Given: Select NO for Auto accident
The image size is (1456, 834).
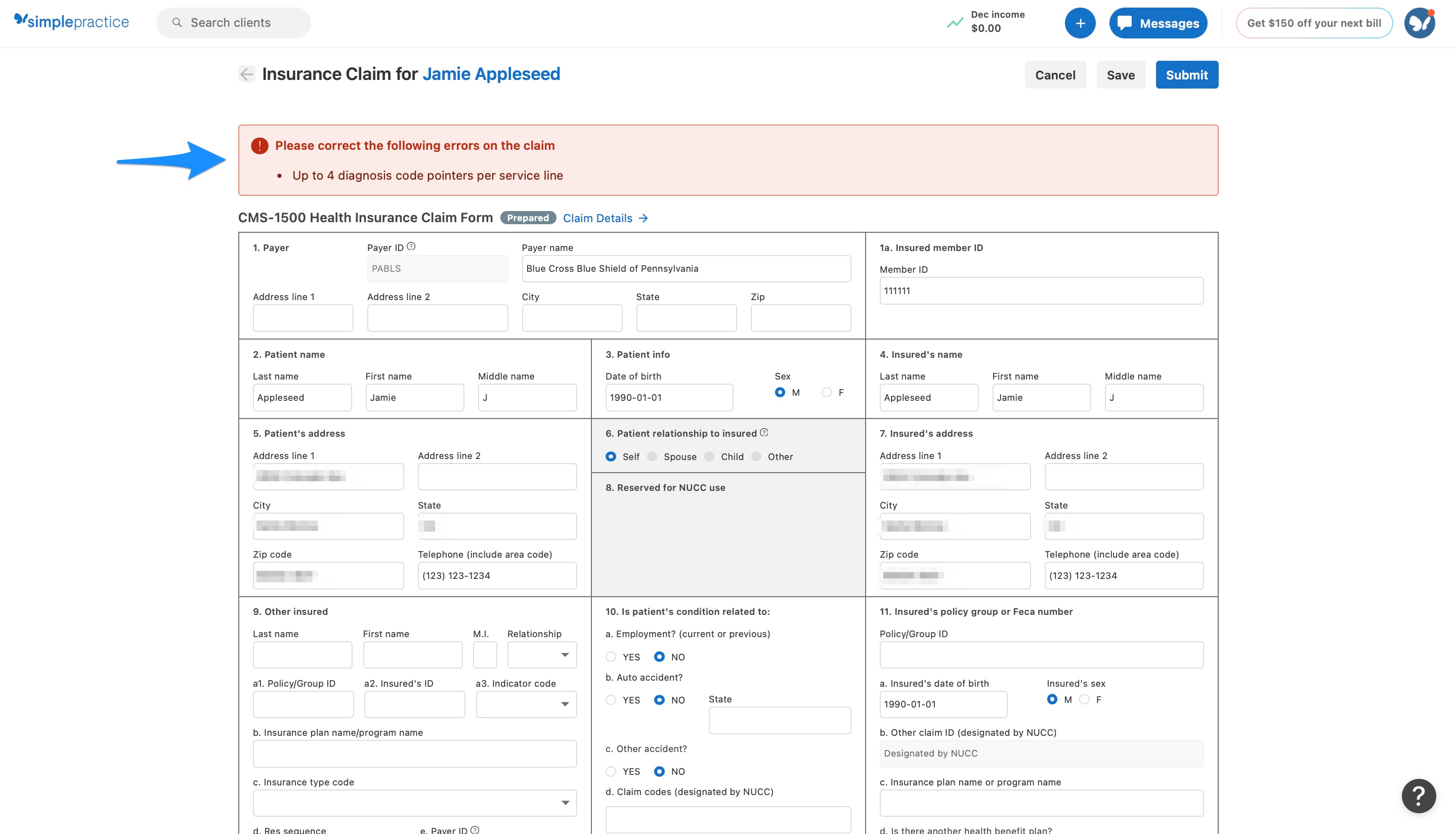Looking at the screenshot, I should coord(659,700).
